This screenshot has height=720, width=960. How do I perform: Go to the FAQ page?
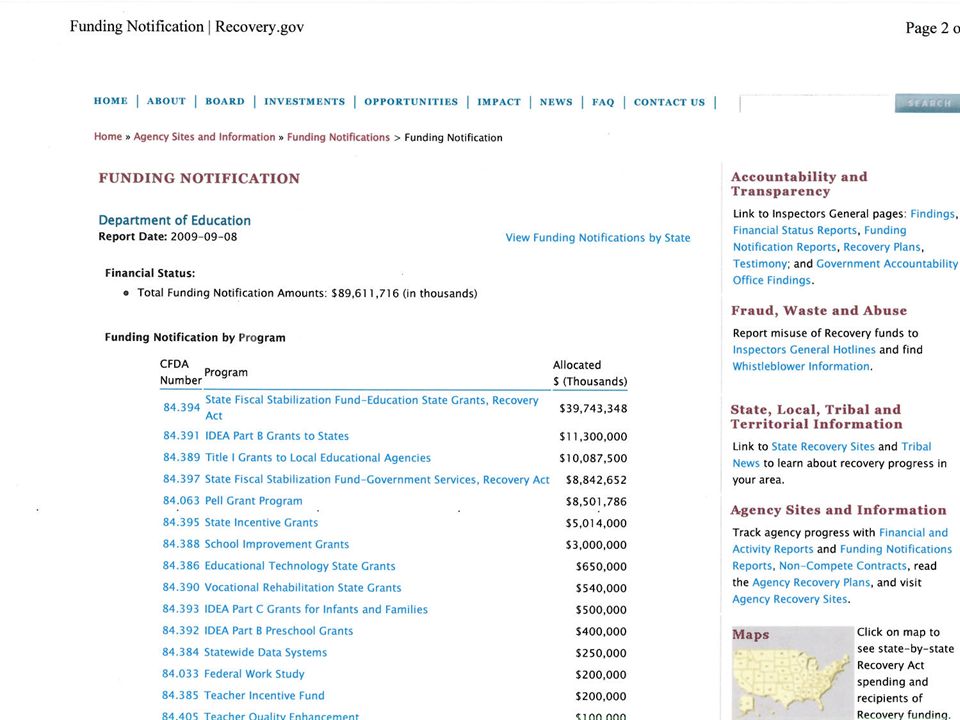pyautogui.click(x=603, y=102)
